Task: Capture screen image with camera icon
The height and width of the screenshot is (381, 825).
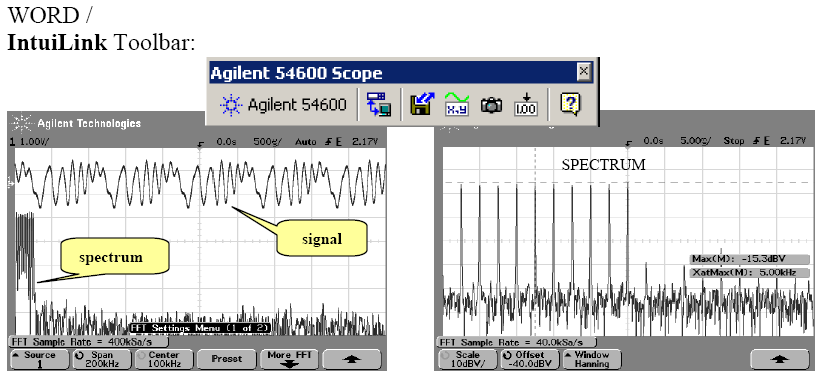Action: click(x=491, y=105)
